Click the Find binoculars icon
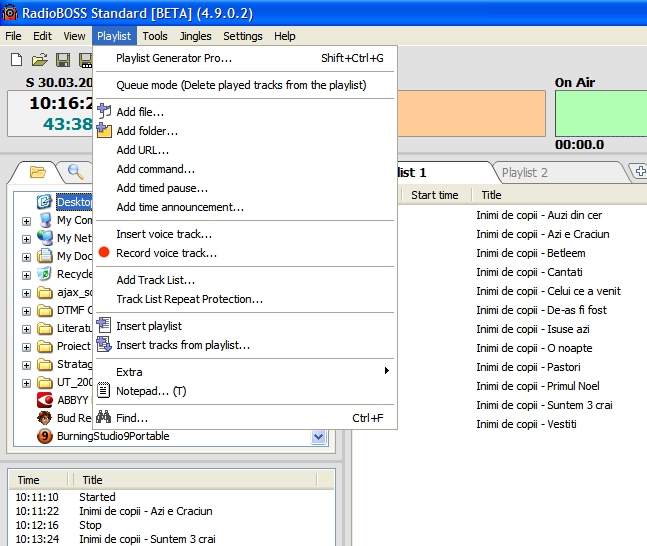This screenshot has width=647, height=546. coord(103,417)
